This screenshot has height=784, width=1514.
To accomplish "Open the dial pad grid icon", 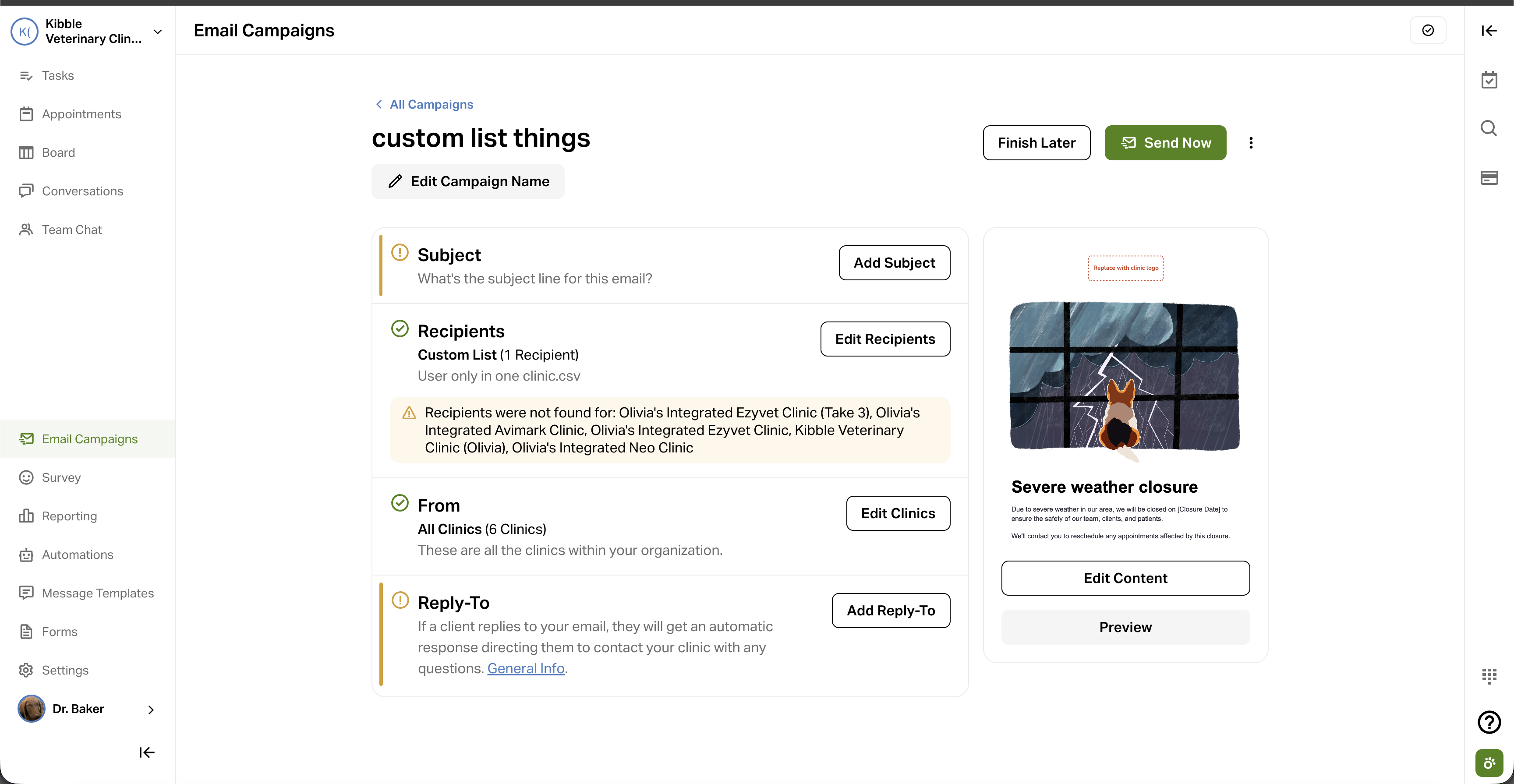I will 1489,676.
